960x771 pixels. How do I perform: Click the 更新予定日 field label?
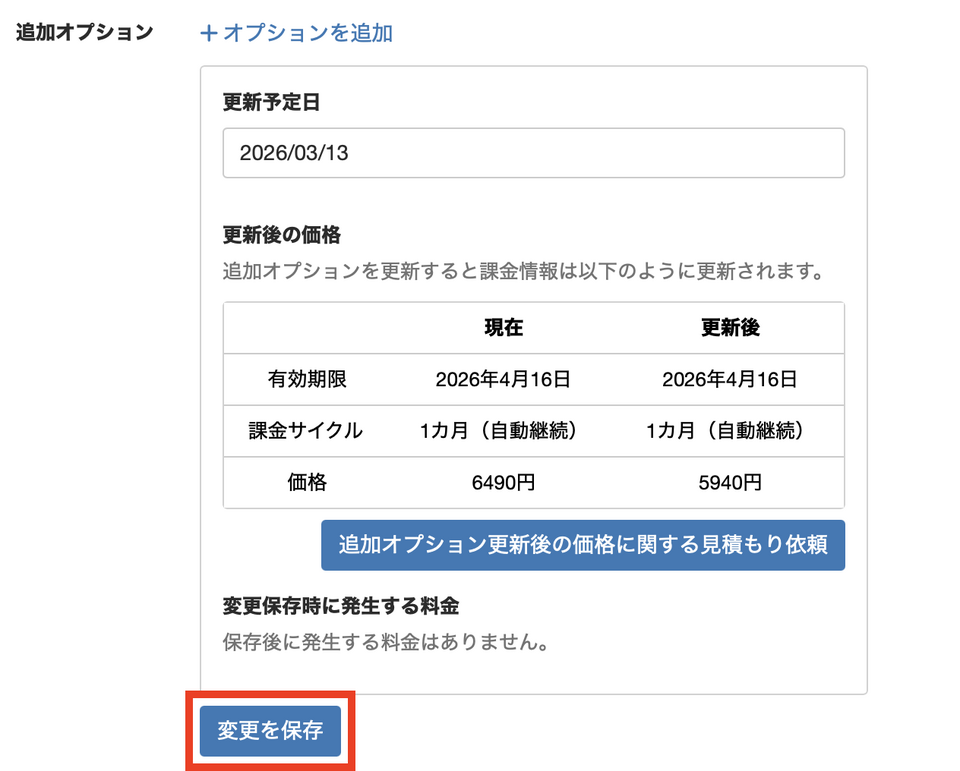pos(271,101)
